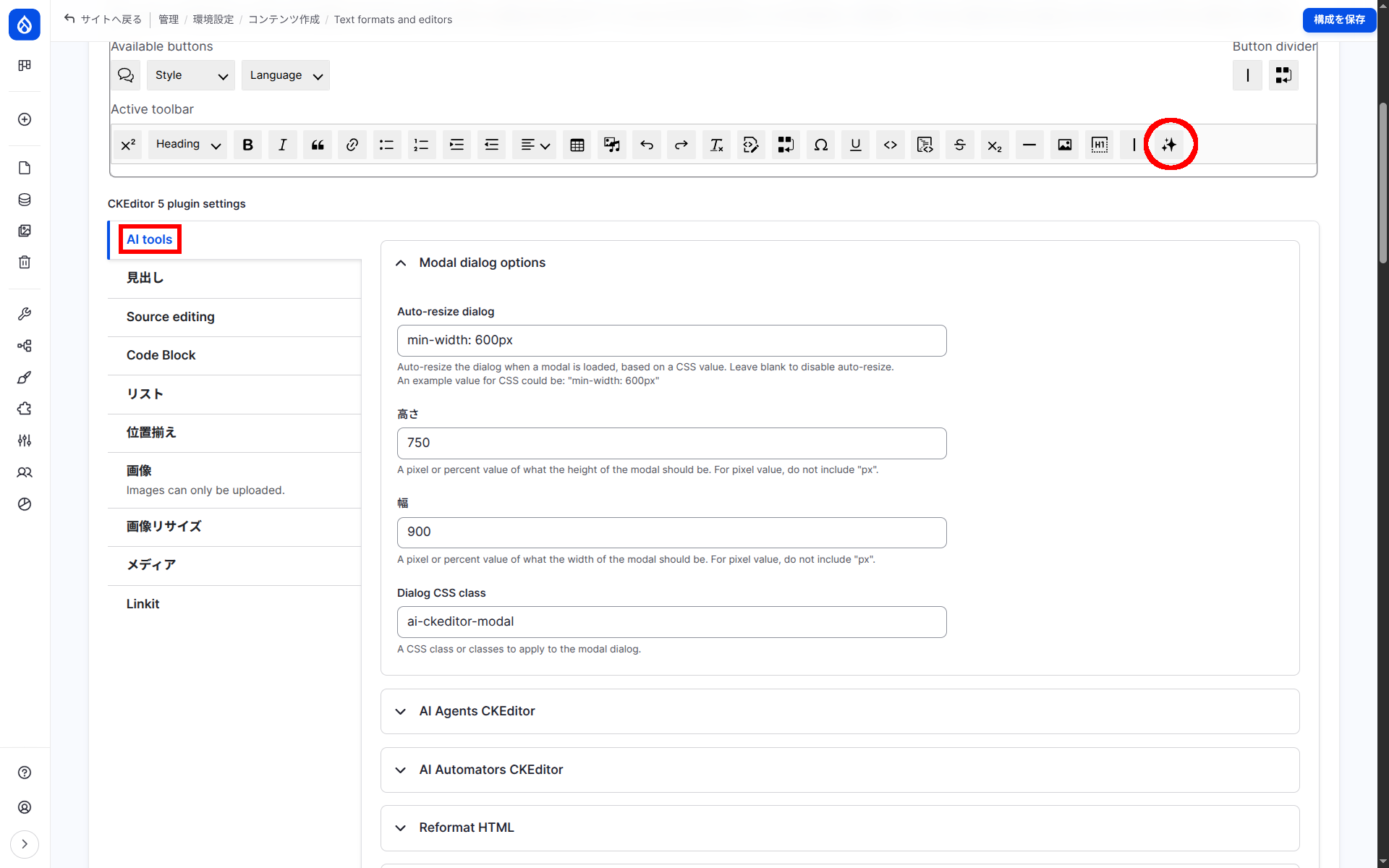Switch to the AI tools tab
This screenshot has height=868, width=1389.
point(149,239)
